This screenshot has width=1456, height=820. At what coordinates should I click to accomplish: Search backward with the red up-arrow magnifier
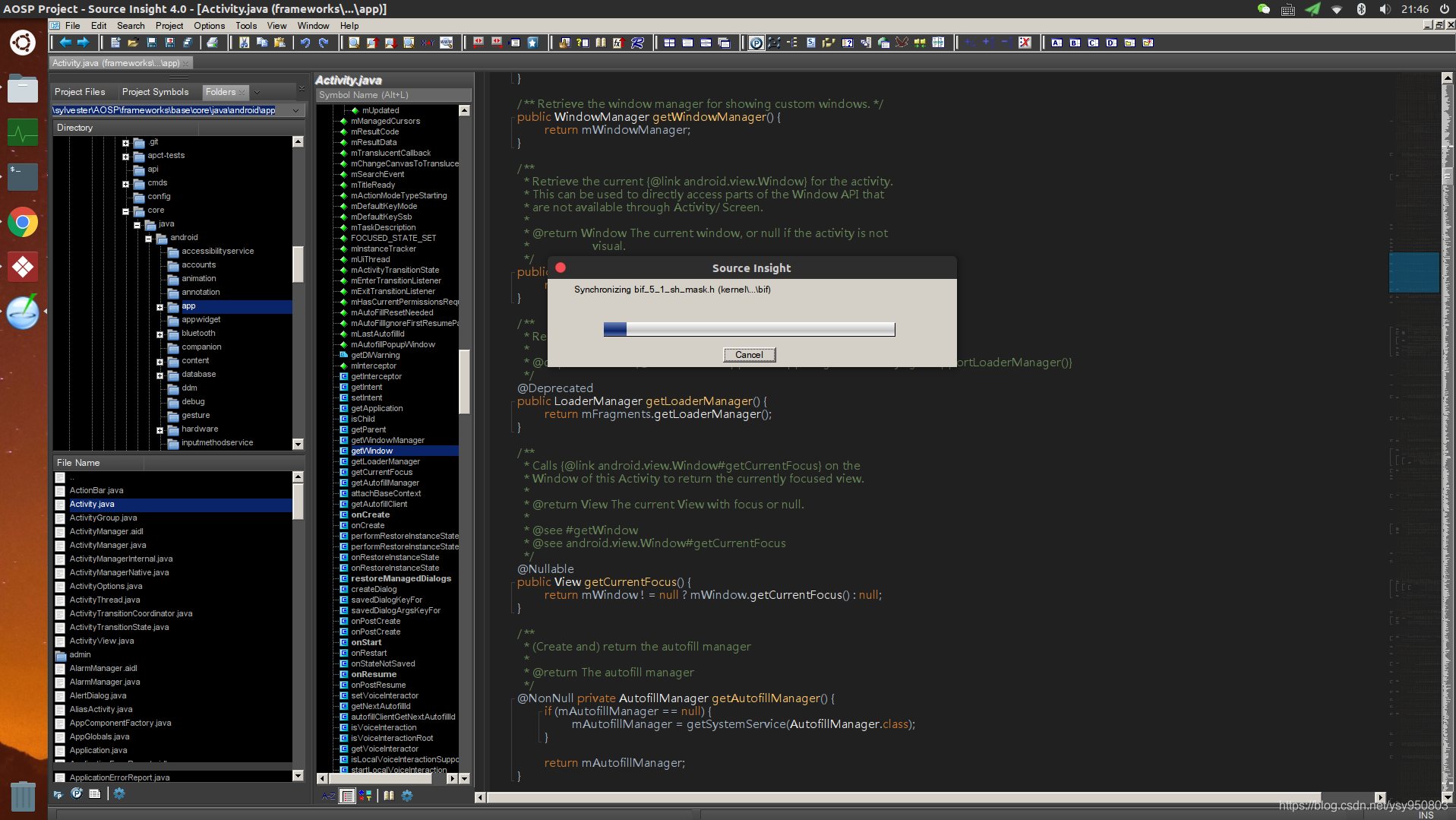point(372,43)
